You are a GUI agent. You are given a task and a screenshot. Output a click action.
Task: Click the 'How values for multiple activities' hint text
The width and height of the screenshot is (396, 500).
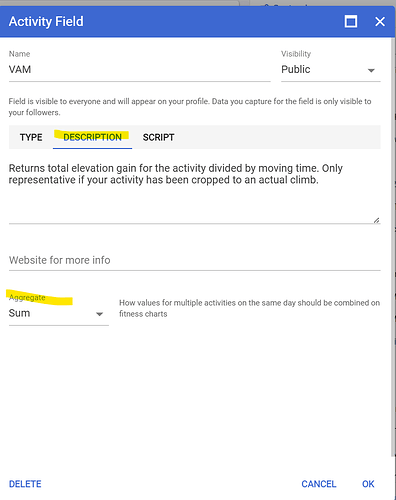(x=249, y=308)
